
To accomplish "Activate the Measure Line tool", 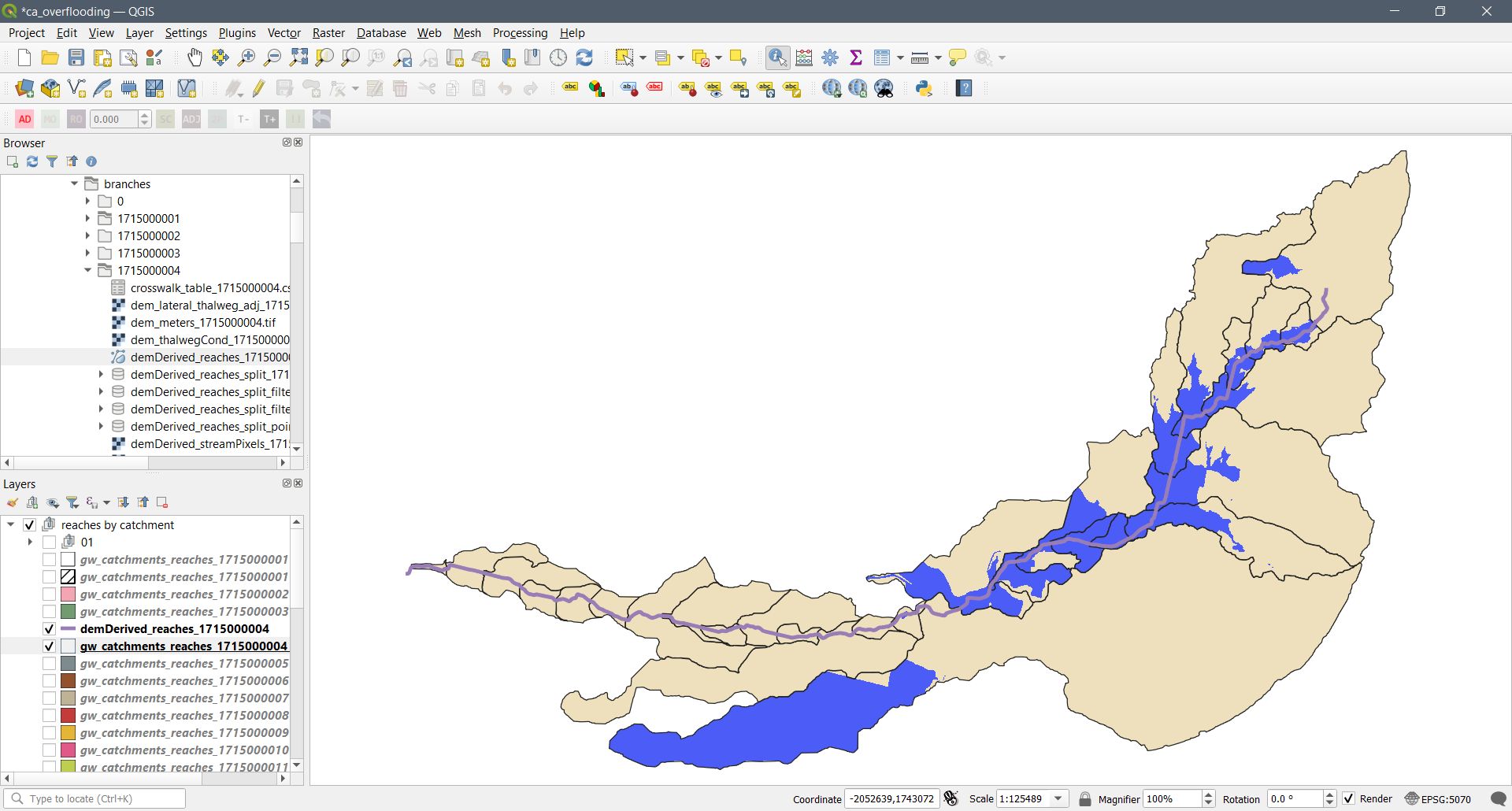I will (920, 57).
